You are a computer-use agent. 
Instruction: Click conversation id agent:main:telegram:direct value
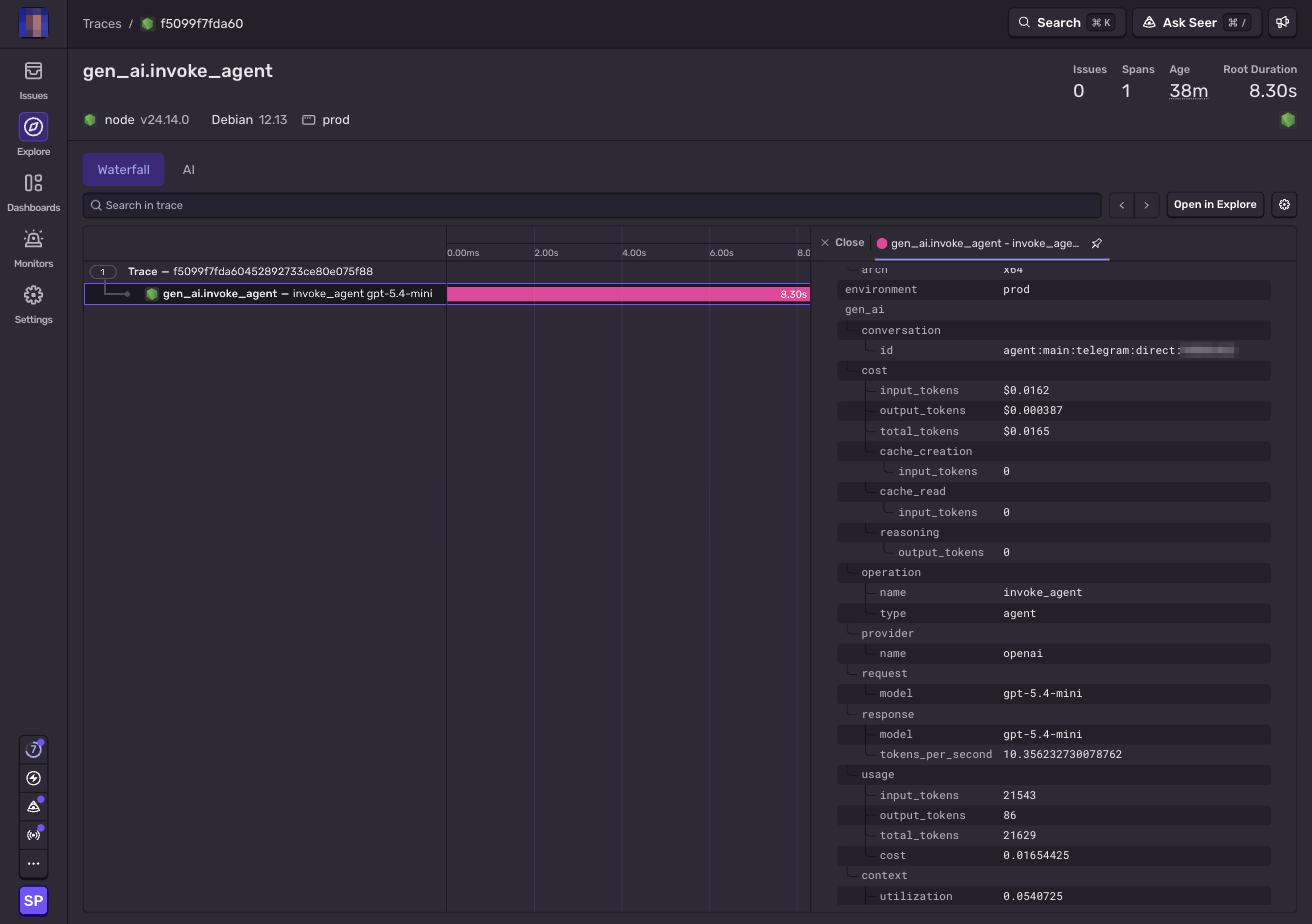[x=1119, y=350]
